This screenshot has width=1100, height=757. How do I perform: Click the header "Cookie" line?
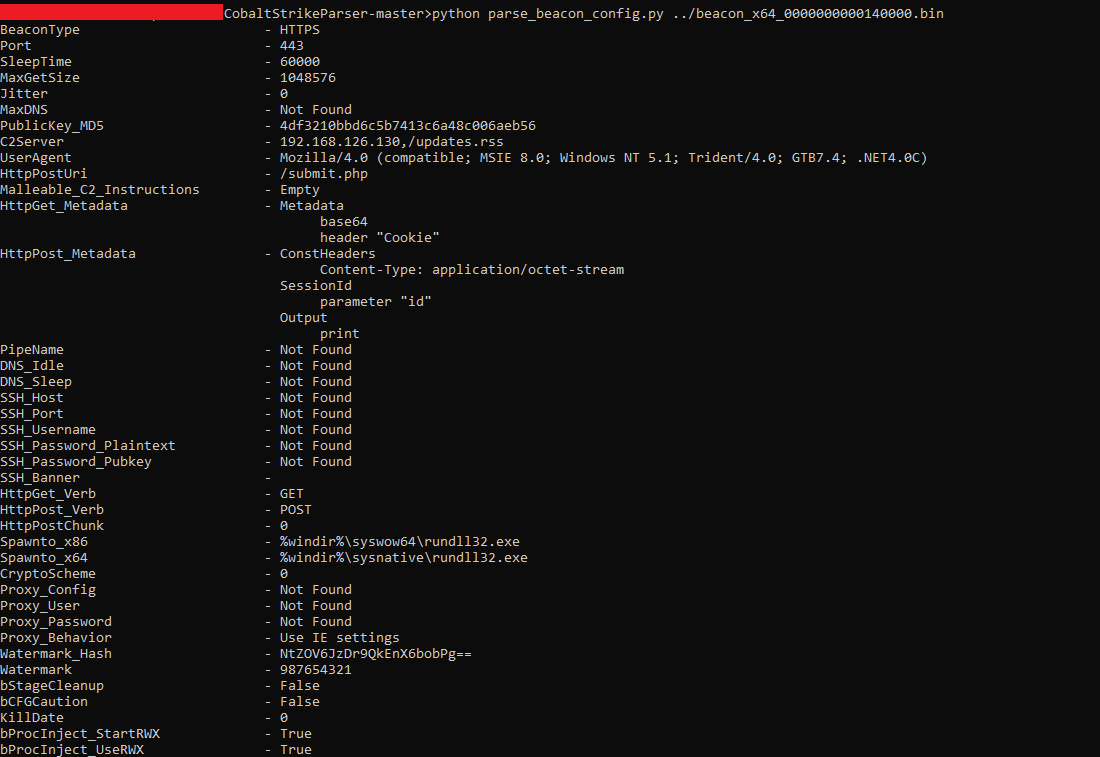(x=380, y=238)
